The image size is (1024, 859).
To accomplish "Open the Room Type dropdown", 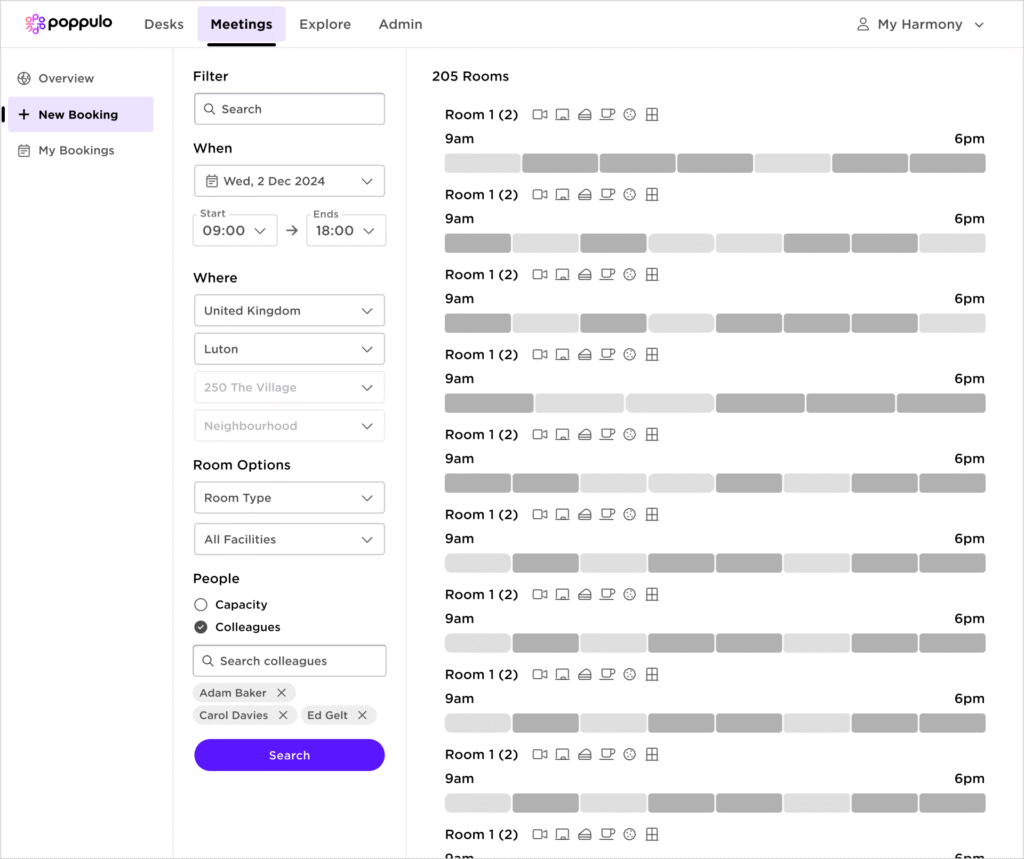I will click(289, 498).
